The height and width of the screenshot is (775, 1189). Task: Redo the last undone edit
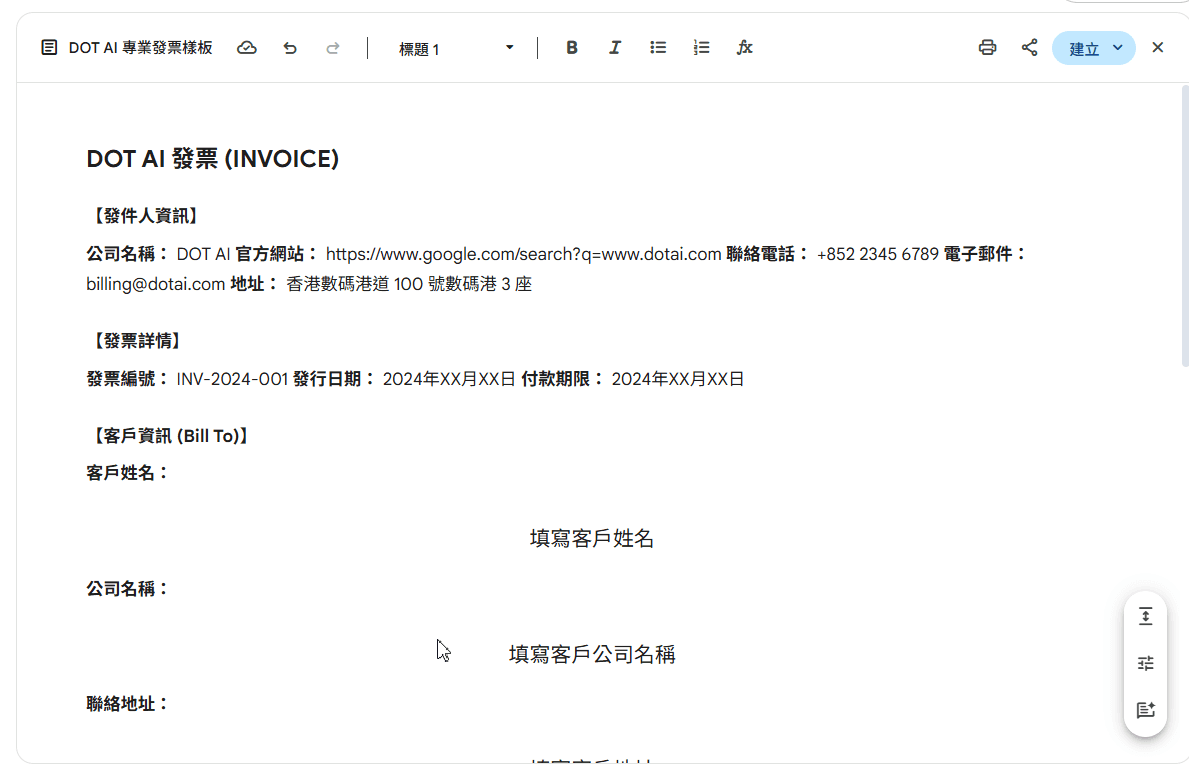tap(332, 48)
